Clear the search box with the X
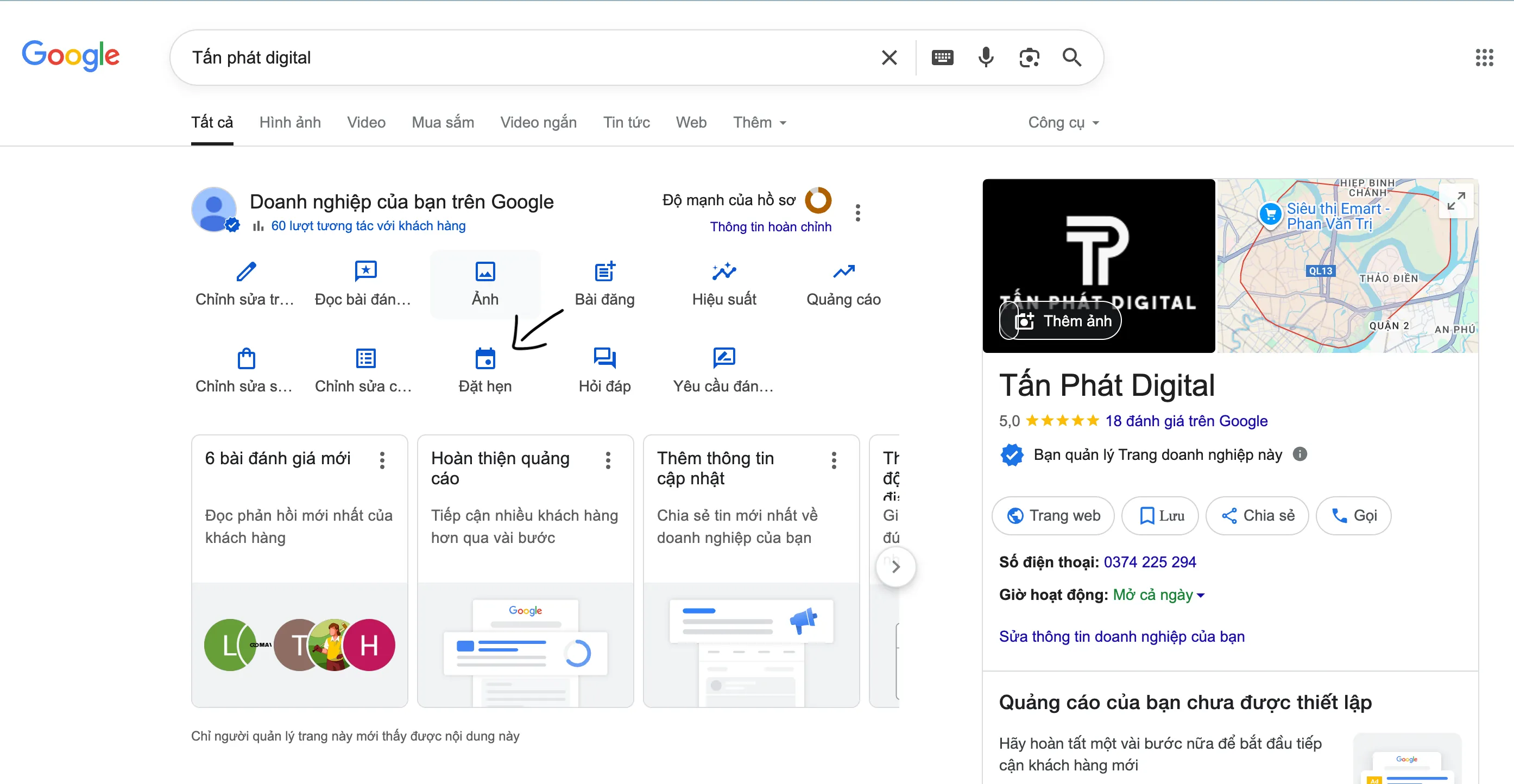Screen dimensions: 1514x784 point(890,57)
